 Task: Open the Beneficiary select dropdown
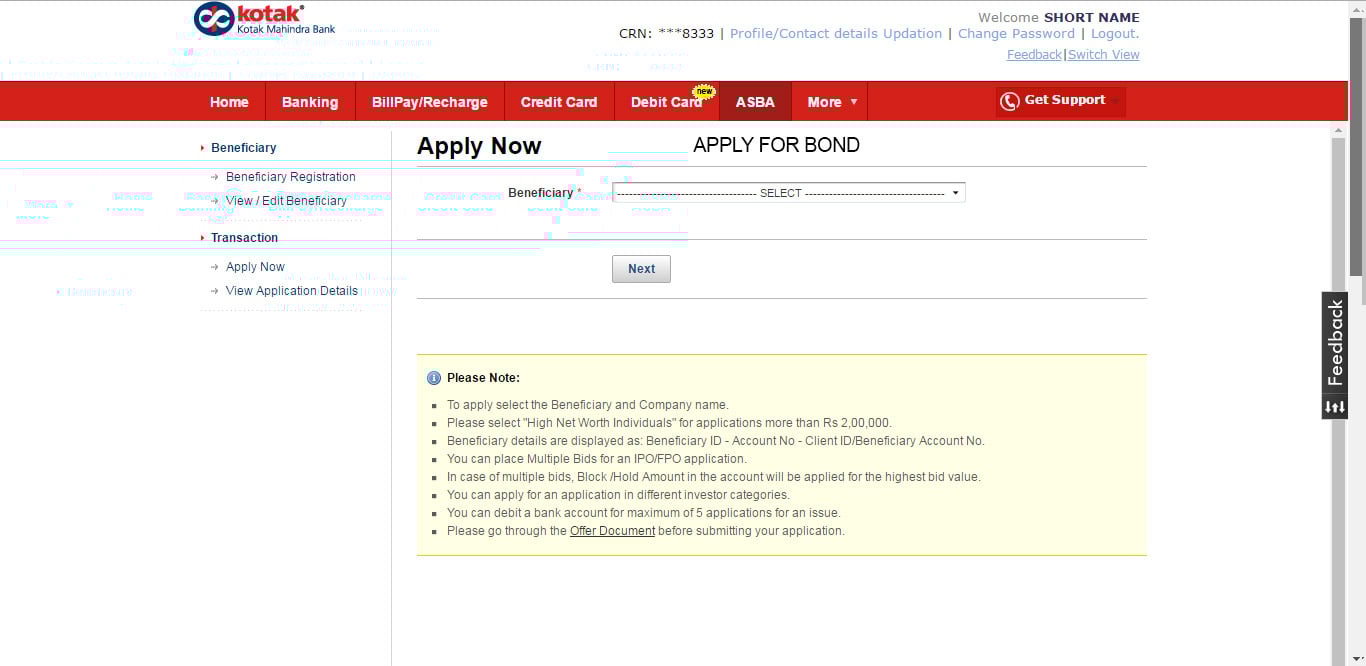[x=788, y=193]
